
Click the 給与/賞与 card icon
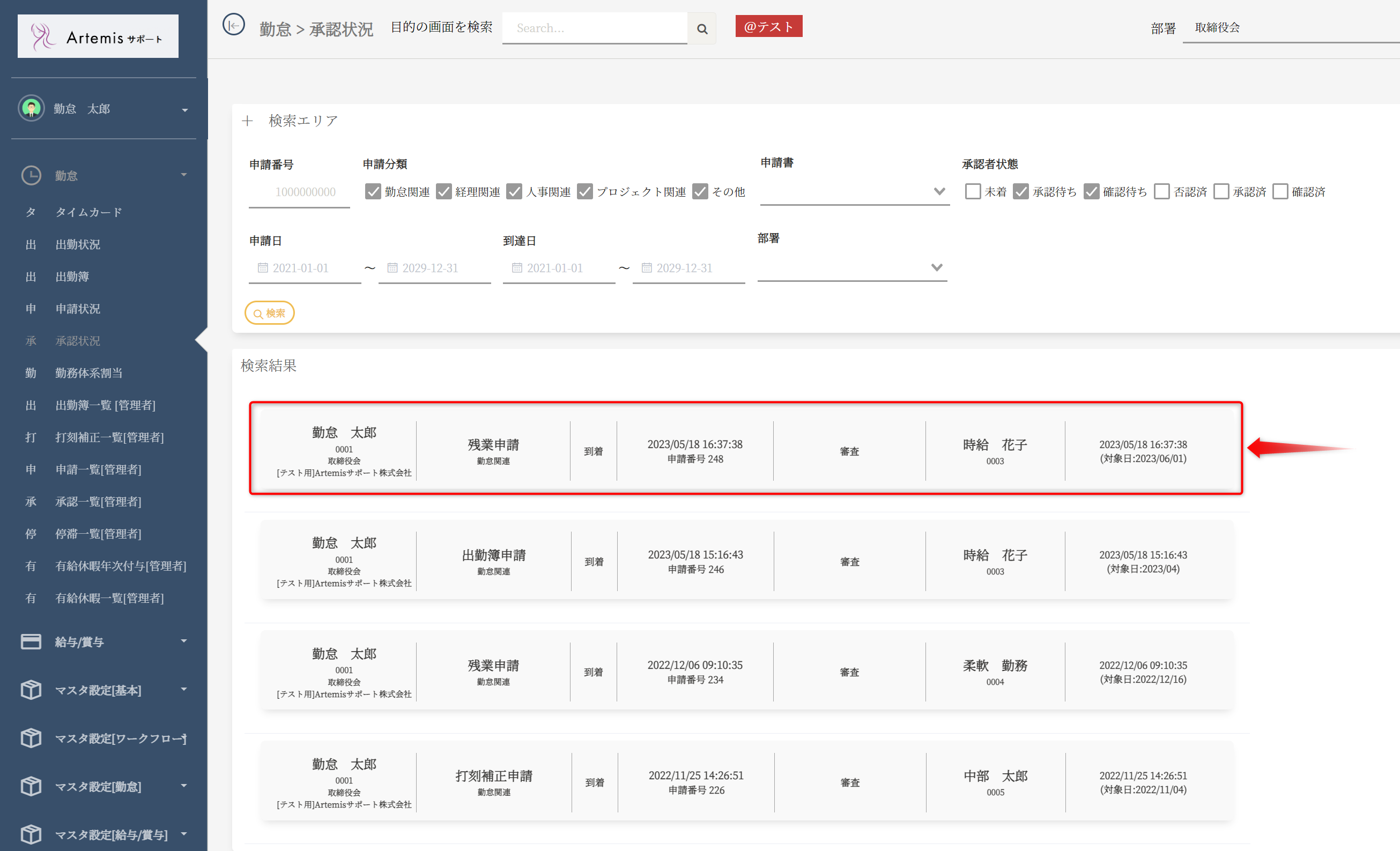pyautogui.click(x=31, y=641)
